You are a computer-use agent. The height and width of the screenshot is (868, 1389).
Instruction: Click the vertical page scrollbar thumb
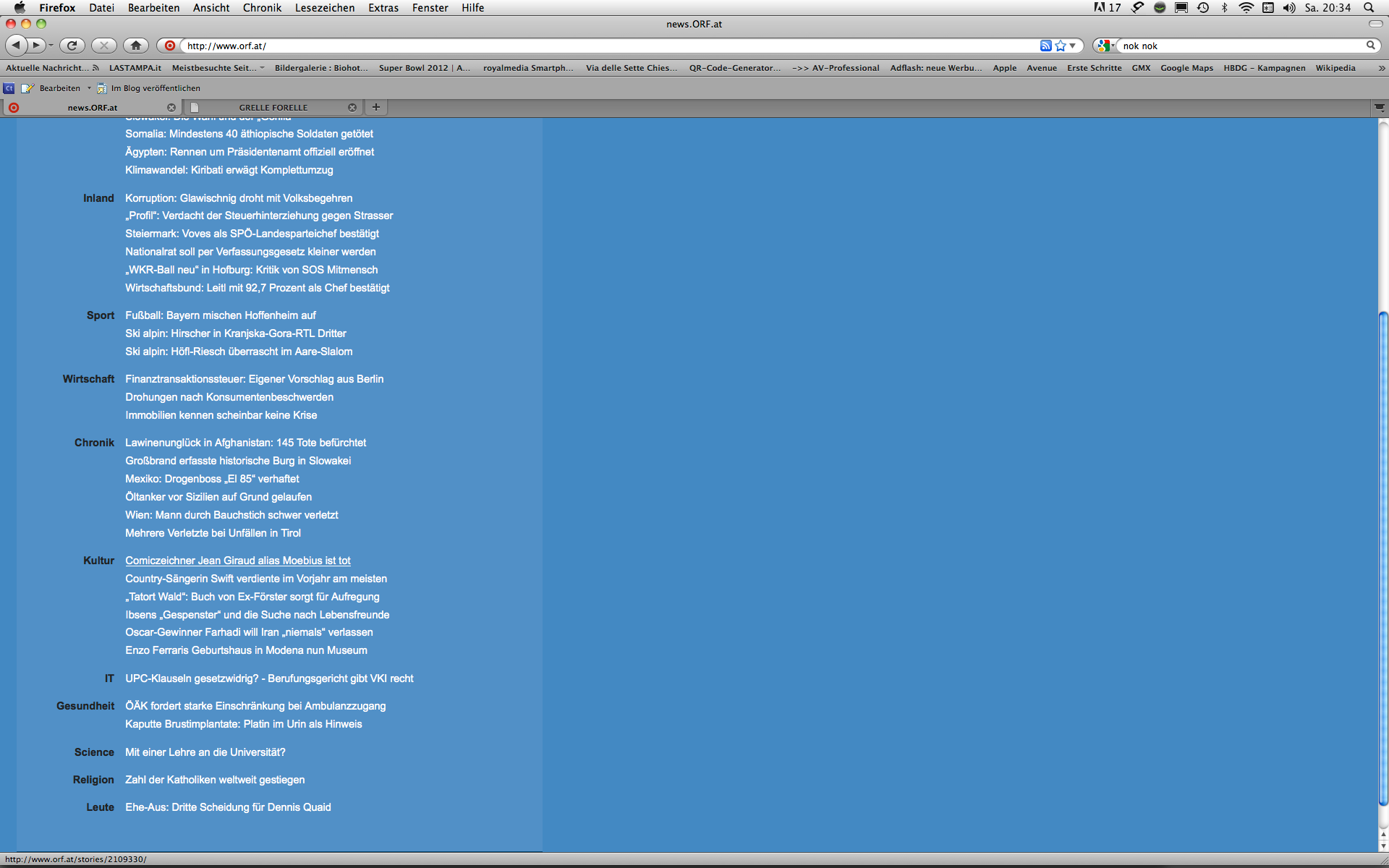click(x=1383, y=557)
